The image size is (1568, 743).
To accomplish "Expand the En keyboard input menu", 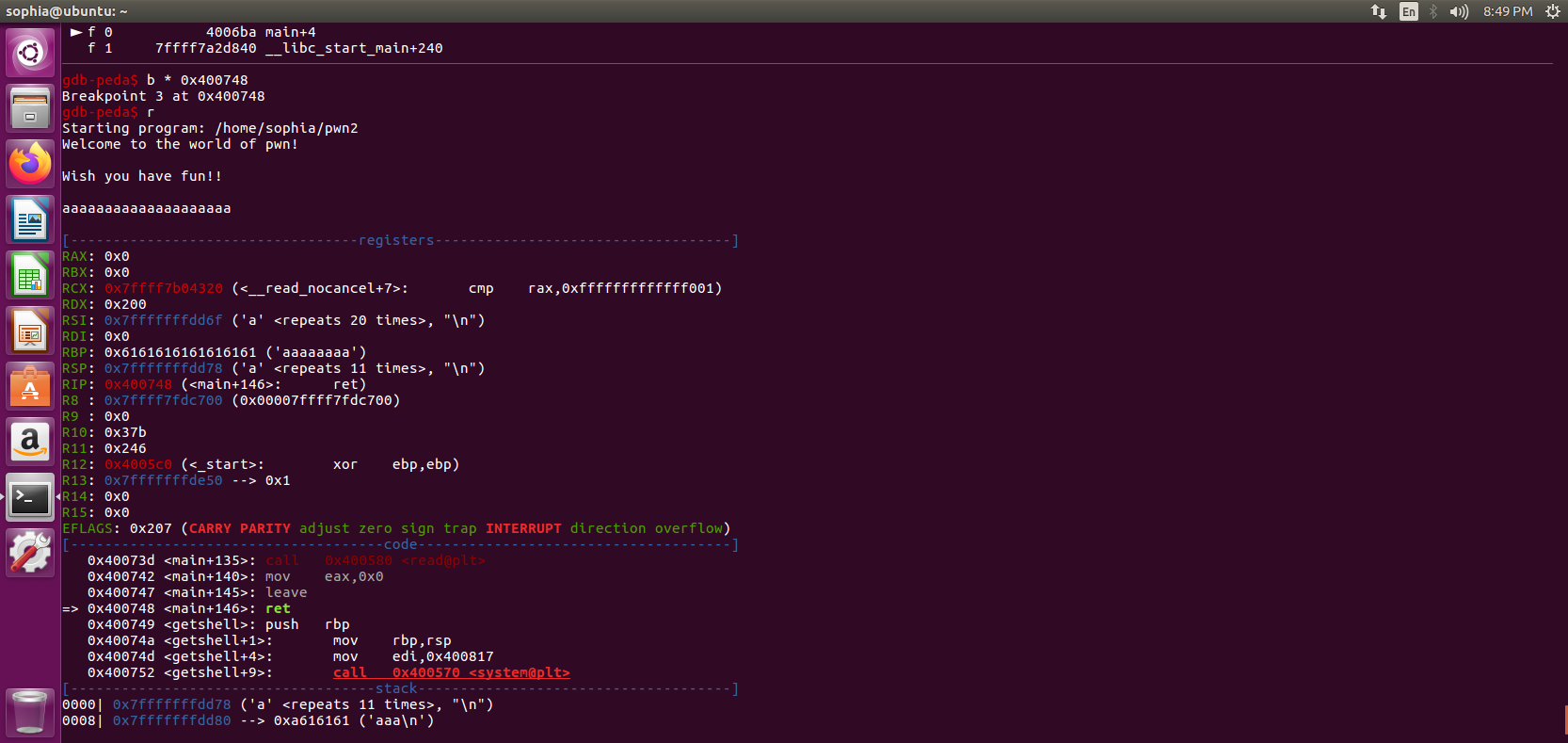I will pos(1408,11).
